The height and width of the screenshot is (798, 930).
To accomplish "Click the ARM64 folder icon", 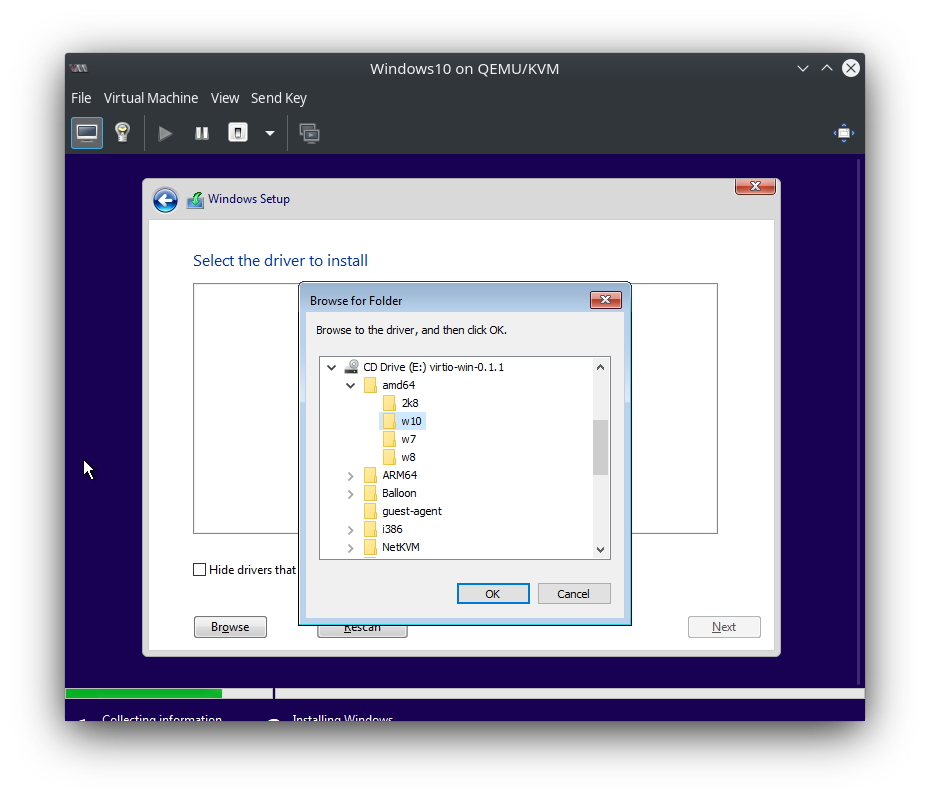I will click(370, 475).
